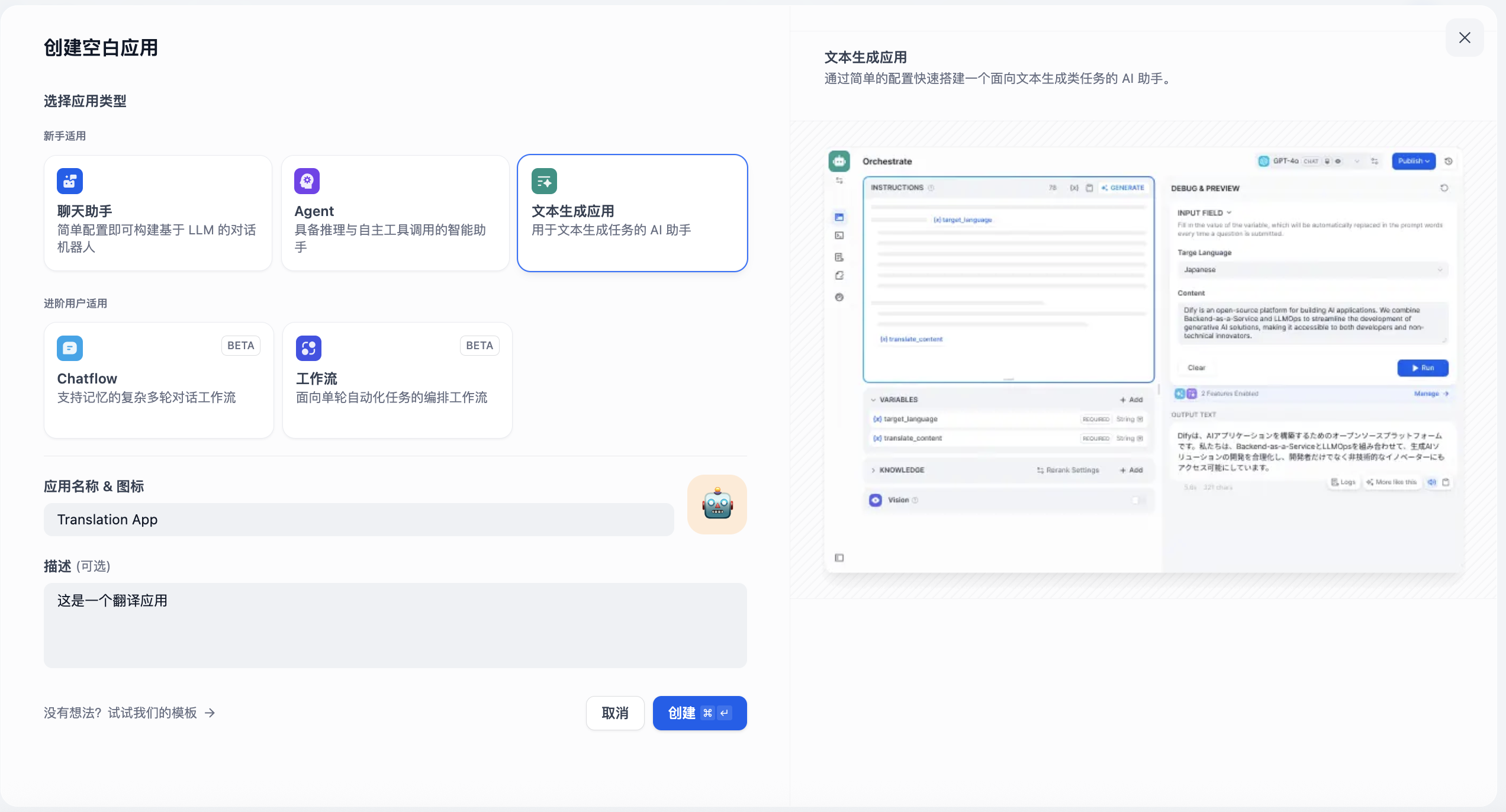Click the description text area
The height and width of the screenshot is (812, 1506).
click(395, 626)
